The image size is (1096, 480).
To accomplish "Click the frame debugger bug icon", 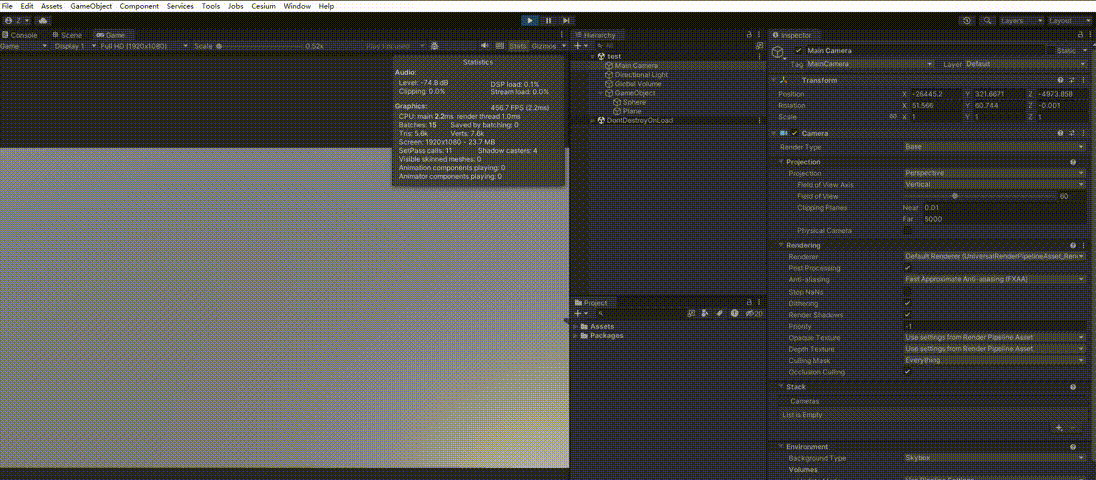I will [434, 45].
